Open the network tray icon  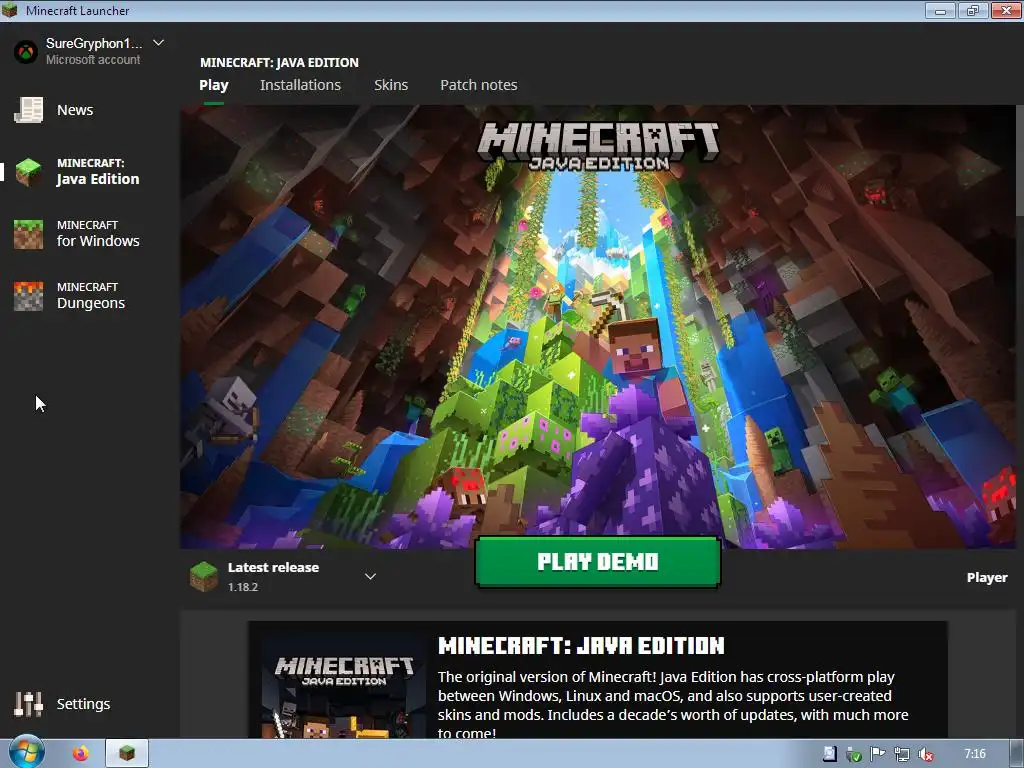(x=901, y=754)
